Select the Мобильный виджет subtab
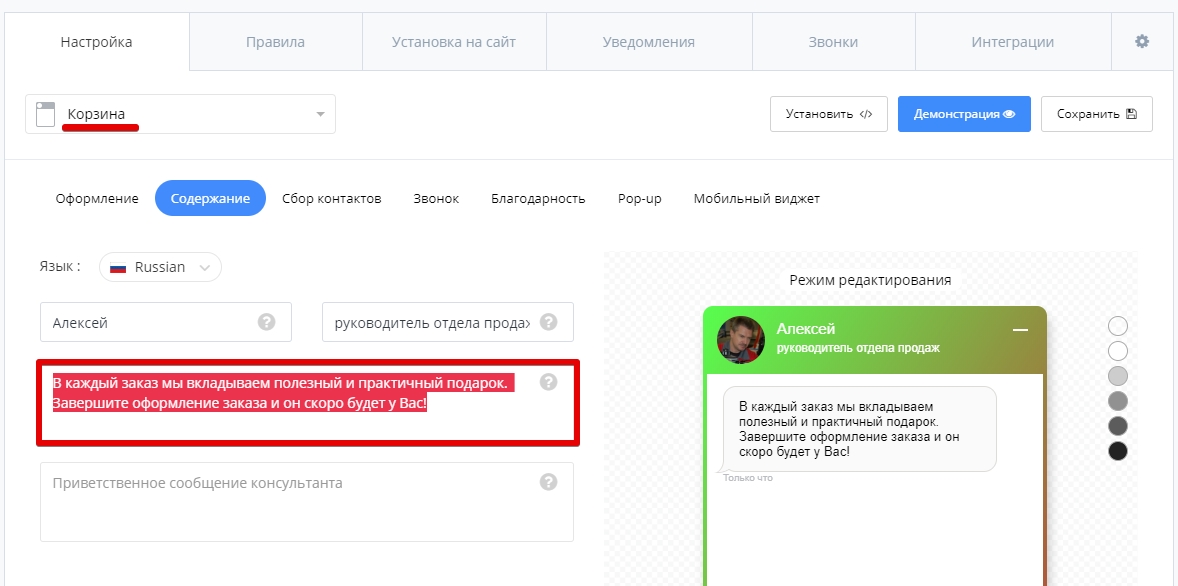 (757, 198)
